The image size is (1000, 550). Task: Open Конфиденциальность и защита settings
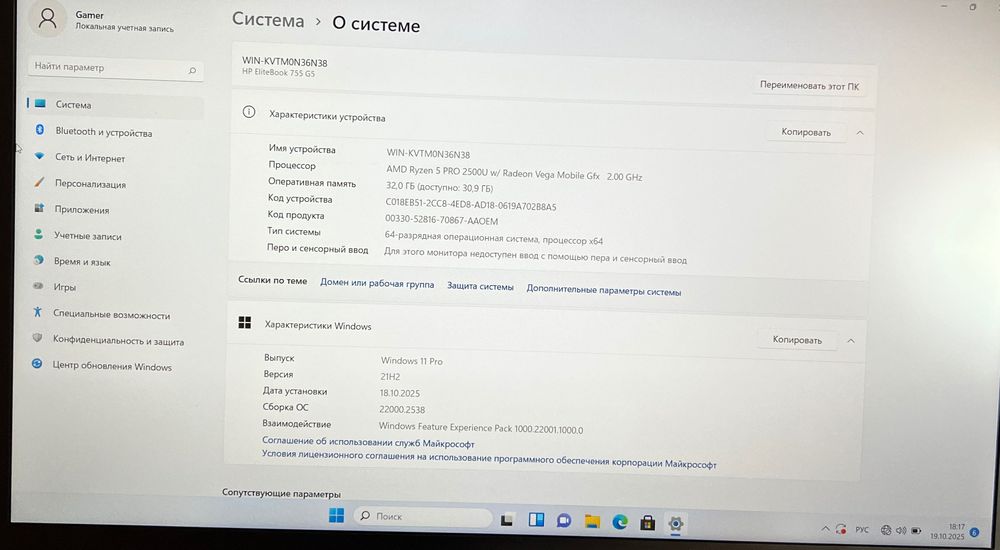[x=118, y=341]
